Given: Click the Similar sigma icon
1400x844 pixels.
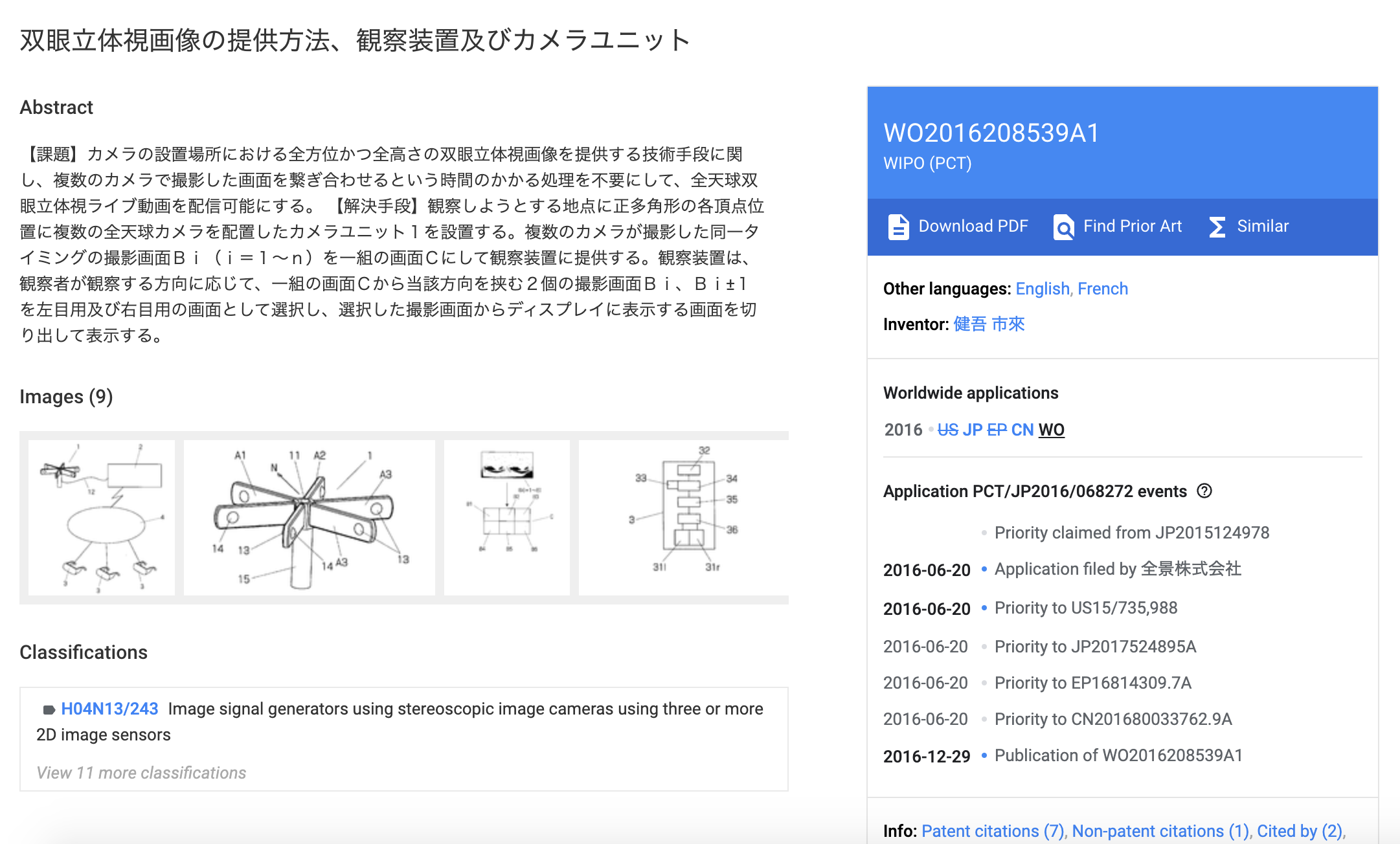Looking at the screenshot, I should click(1217, 227).
